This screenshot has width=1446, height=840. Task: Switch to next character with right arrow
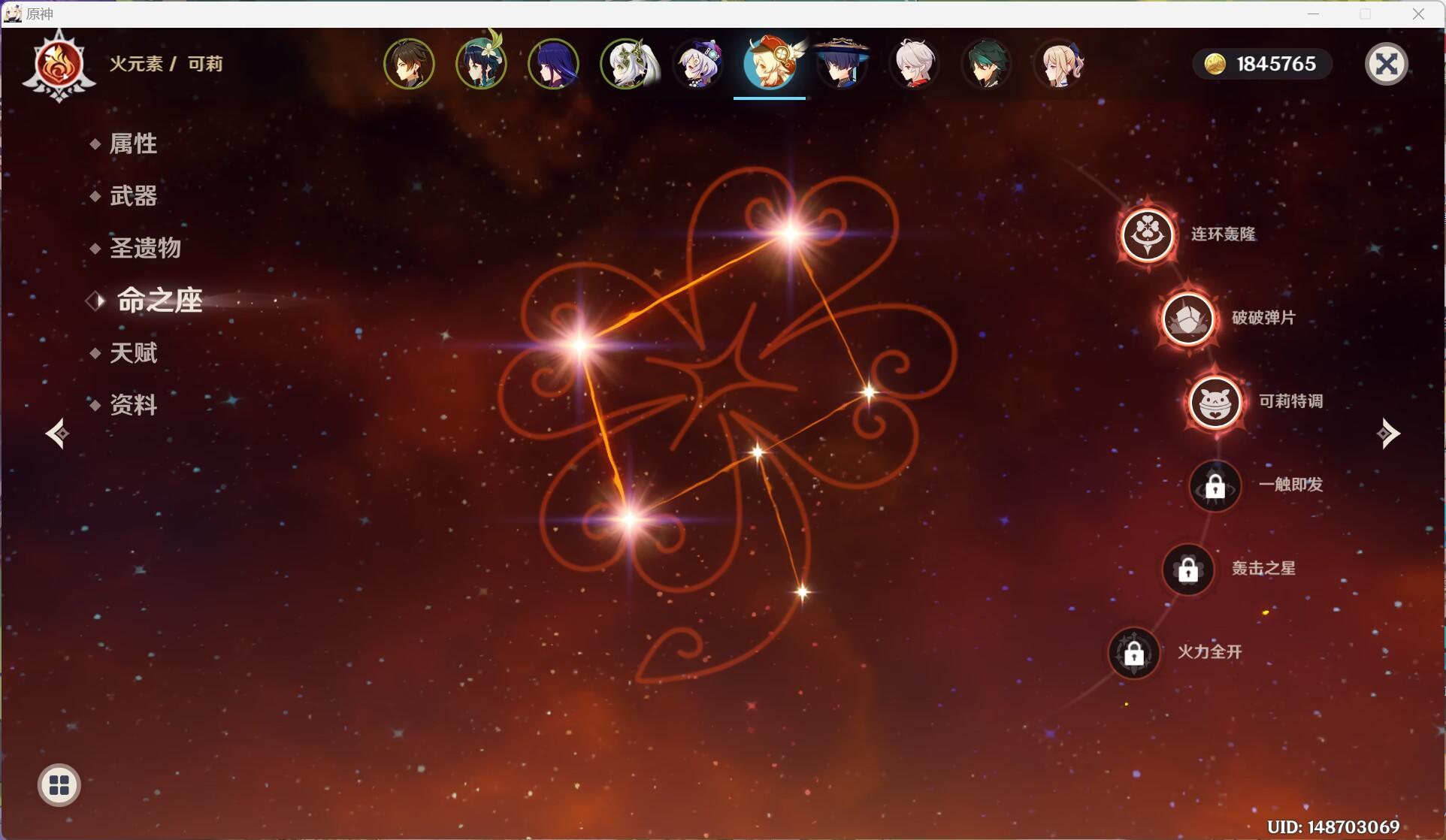tap(1388, 434)
